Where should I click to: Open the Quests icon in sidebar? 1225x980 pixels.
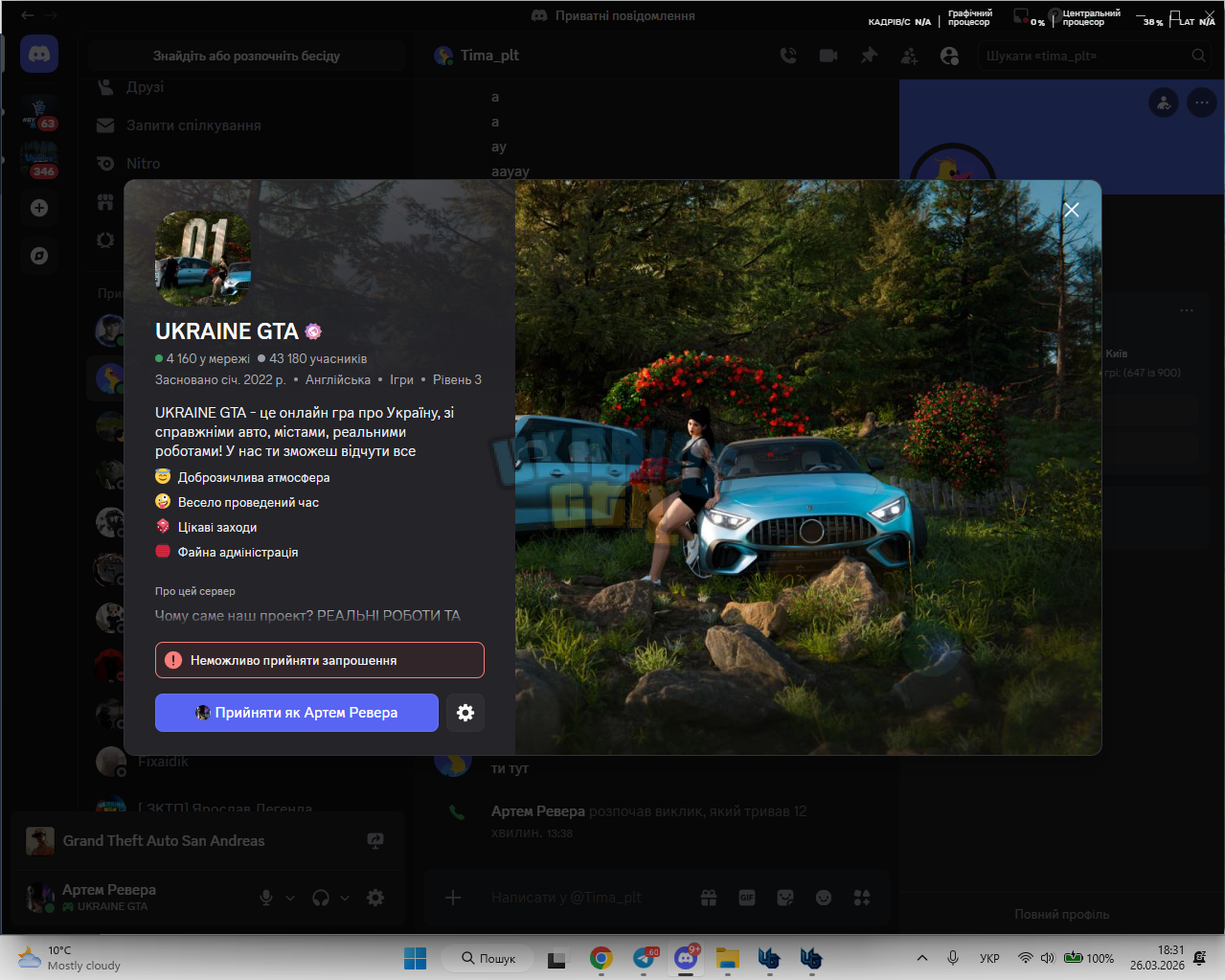coord(105,240)
